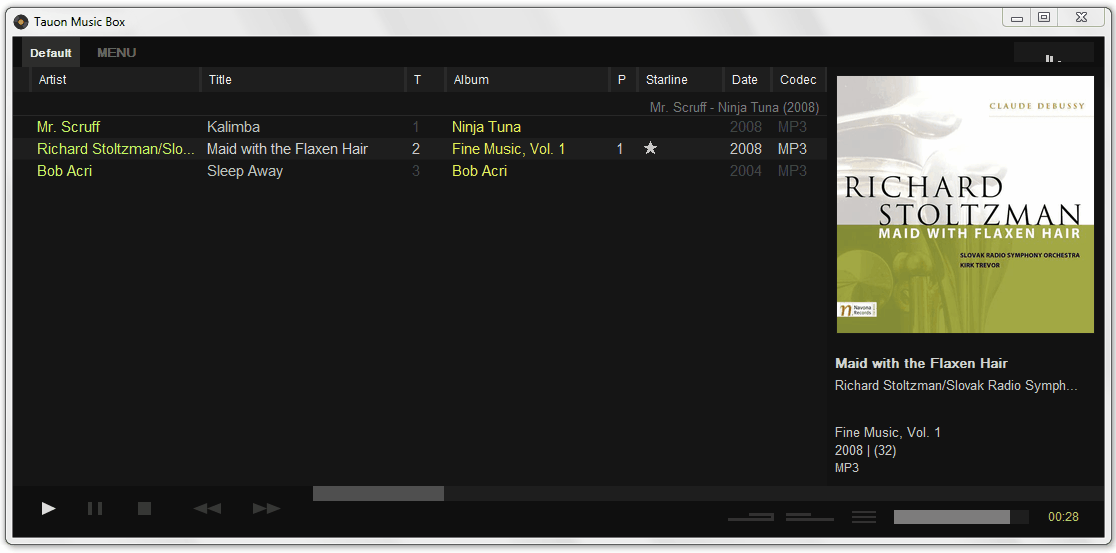Click the Bob Acri album cell
Viewport: 1116px width, 553px height.
click(x=480, y=171)
